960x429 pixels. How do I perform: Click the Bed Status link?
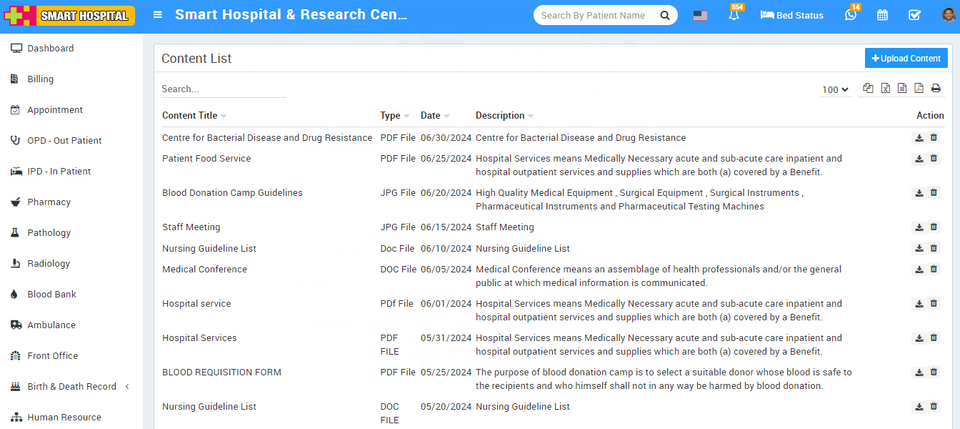(x=792, y=16)
